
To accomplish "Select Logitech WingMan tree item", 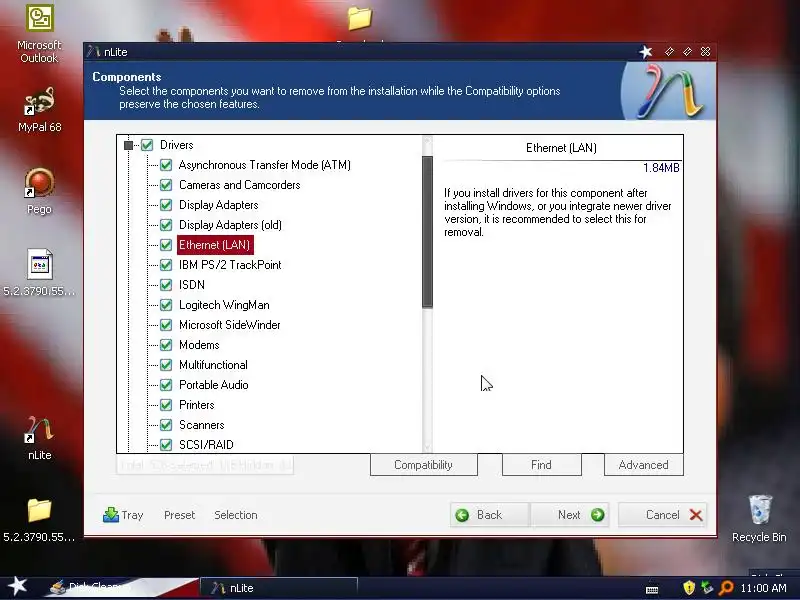I will 224,305.
